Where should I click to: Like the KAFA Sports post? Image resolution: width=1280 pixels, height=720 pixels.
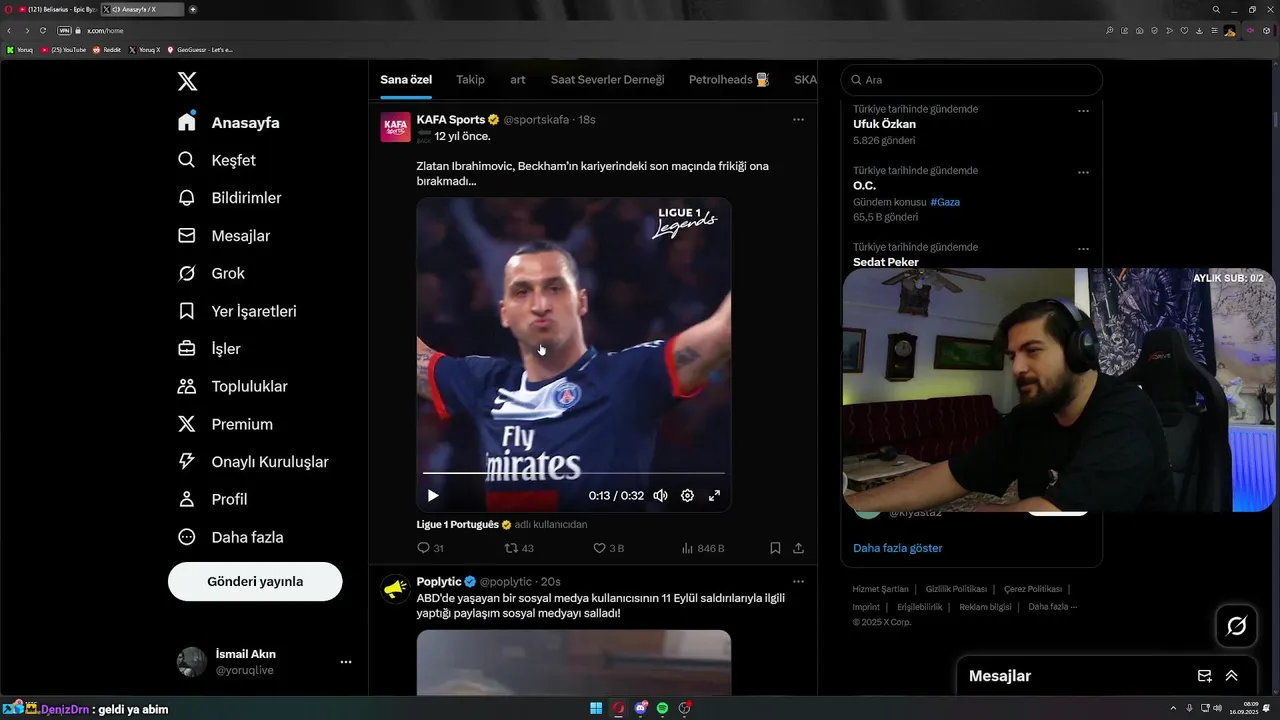point(608,548)
